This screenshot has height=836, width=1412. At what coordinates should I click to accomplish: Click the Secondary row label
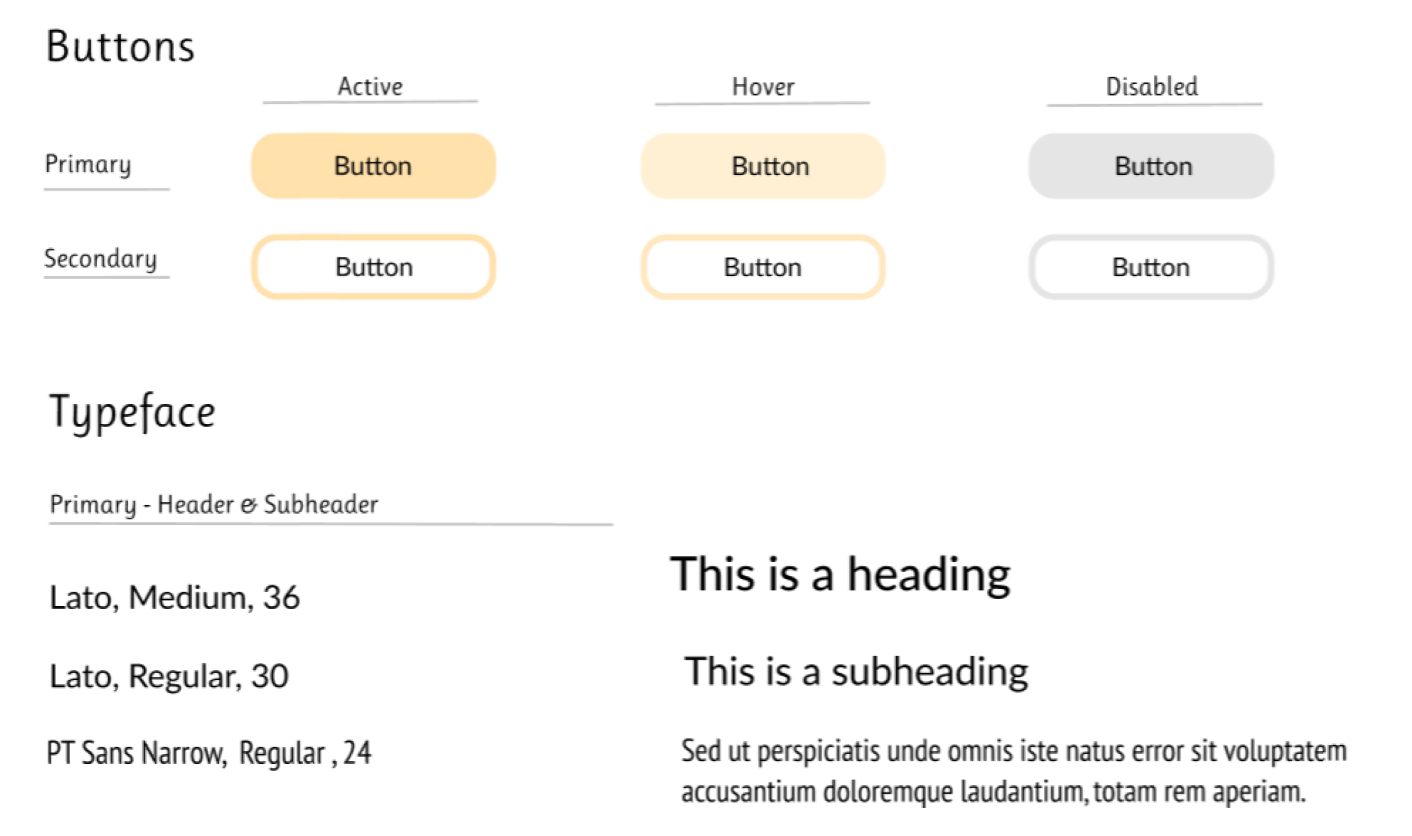100,259
